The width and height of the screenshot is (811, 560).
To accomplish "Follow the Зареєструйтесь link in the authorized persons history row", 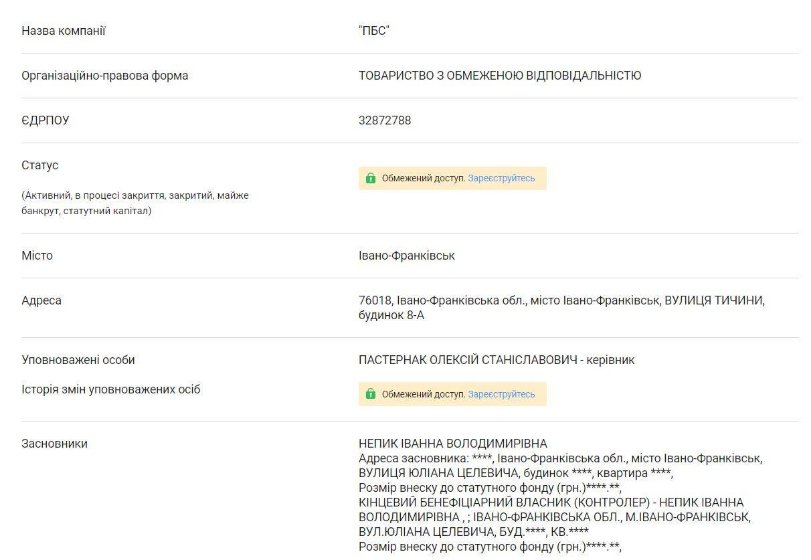I will (x=501, y=395).
